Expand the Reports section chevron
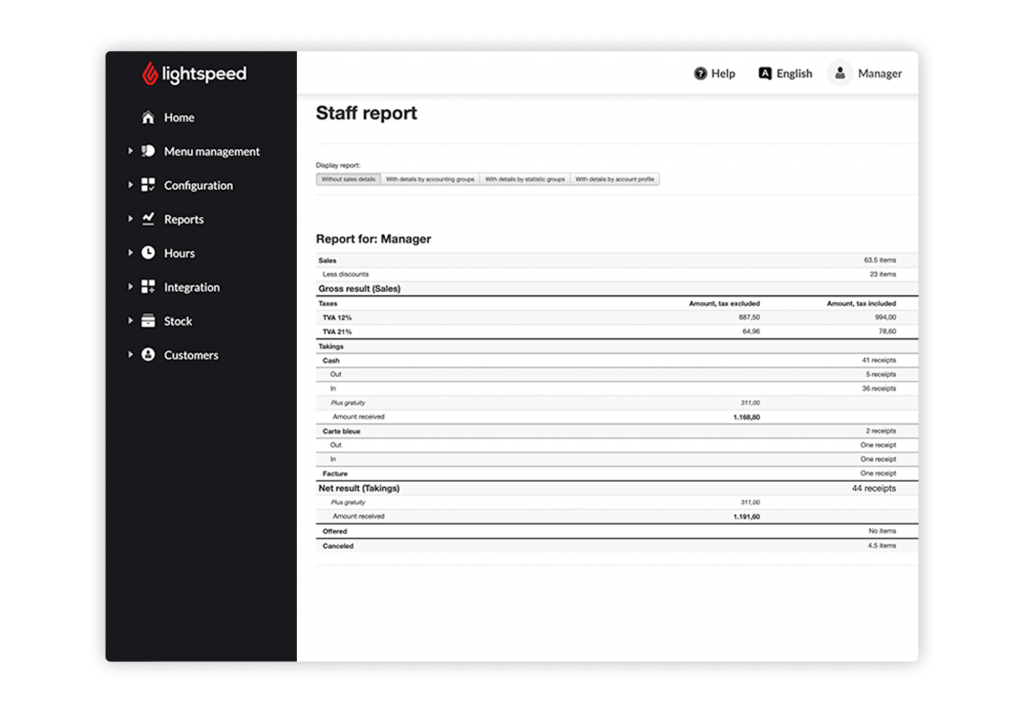The width and height of the screenshot is (1024, 717). (131, 219)
